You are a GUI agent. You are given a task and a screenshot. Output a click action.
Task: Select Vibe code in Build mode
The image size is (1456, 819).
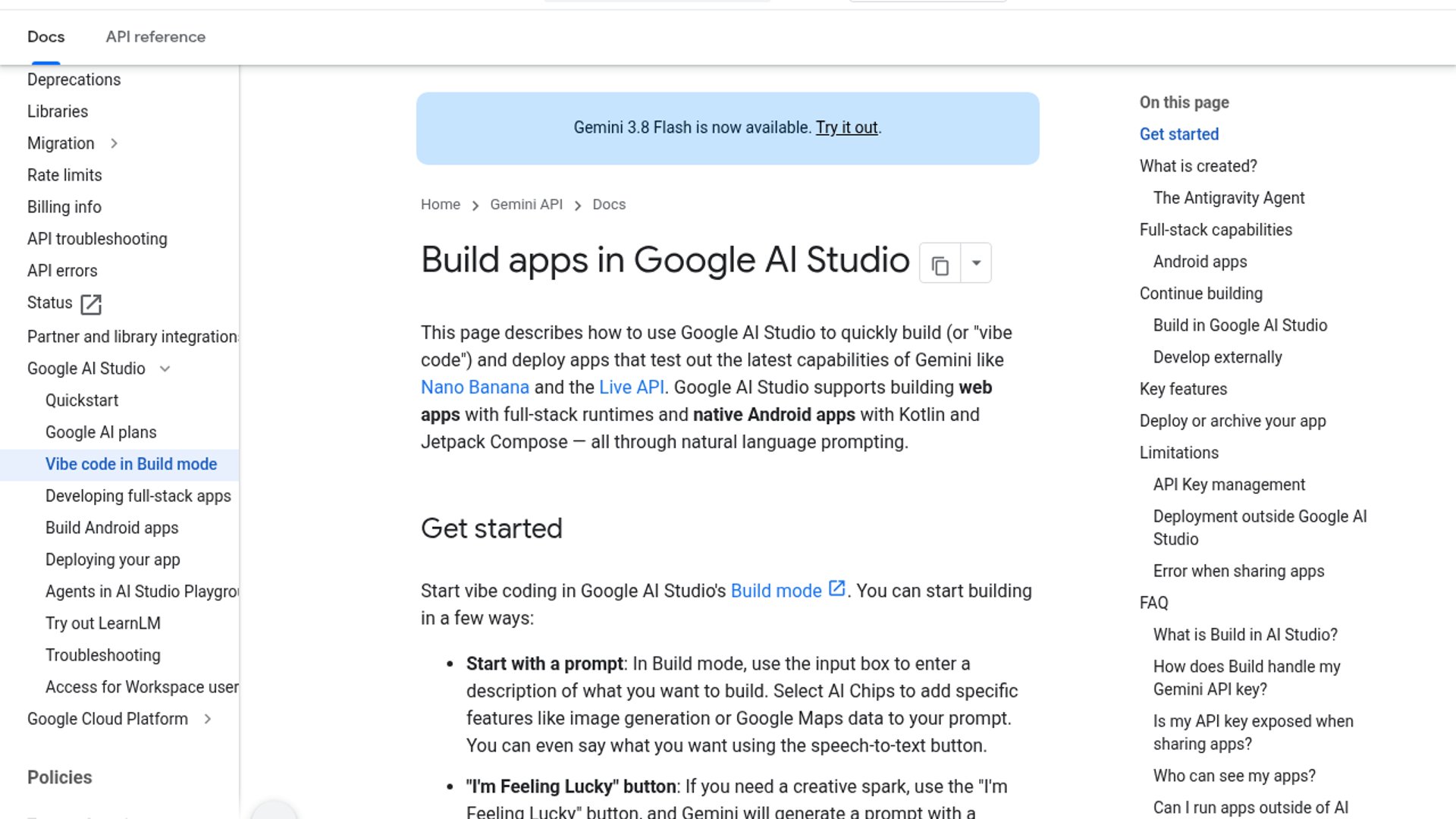click(131, 464)
